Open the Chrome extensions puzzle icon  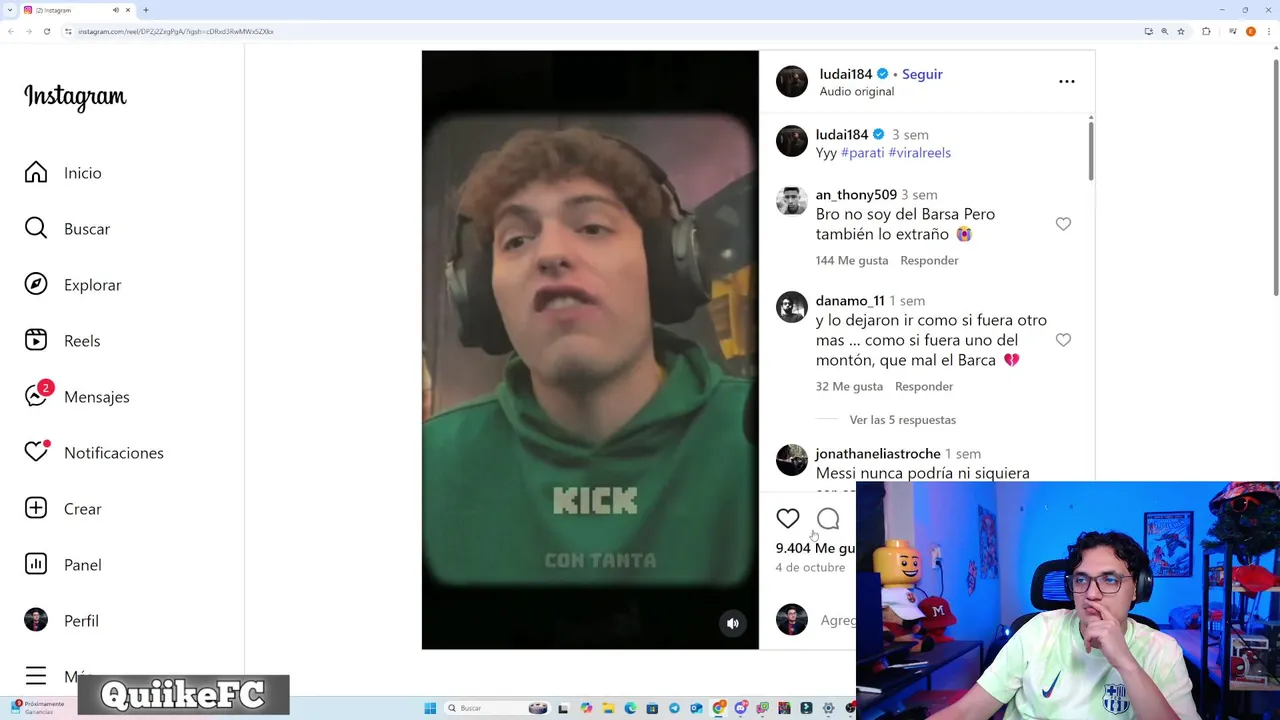[x=1206, y=31]
